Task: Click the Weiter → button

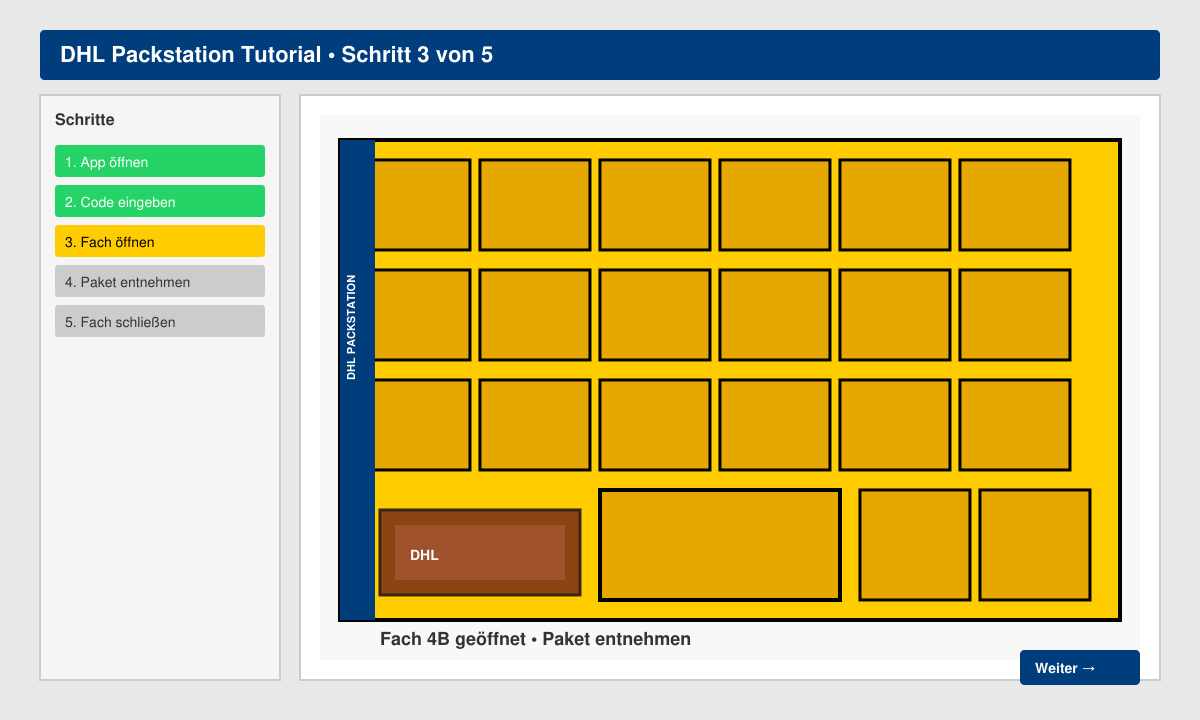Action: click(1080, 668)
